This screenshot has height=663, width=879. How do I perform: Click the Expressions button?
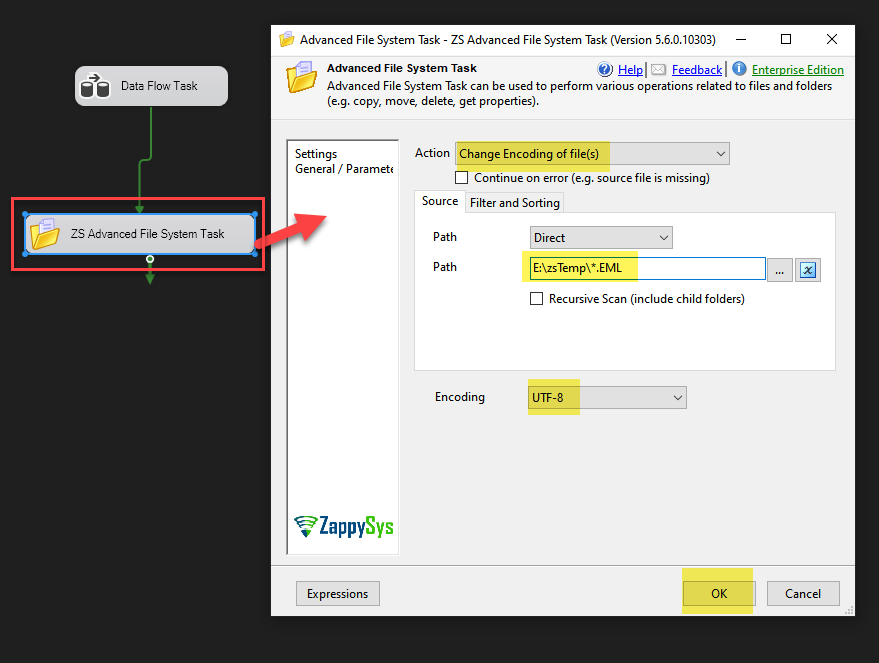[x=337, y=594]
